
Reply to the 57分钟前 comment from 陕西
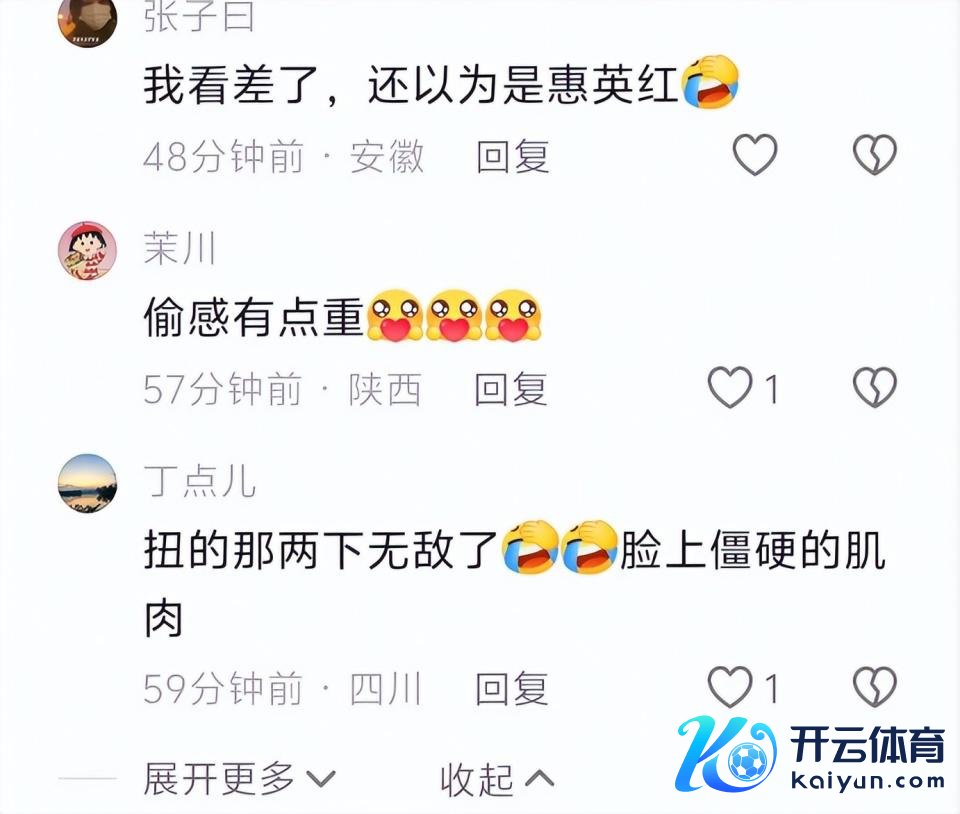click(511, 389)
